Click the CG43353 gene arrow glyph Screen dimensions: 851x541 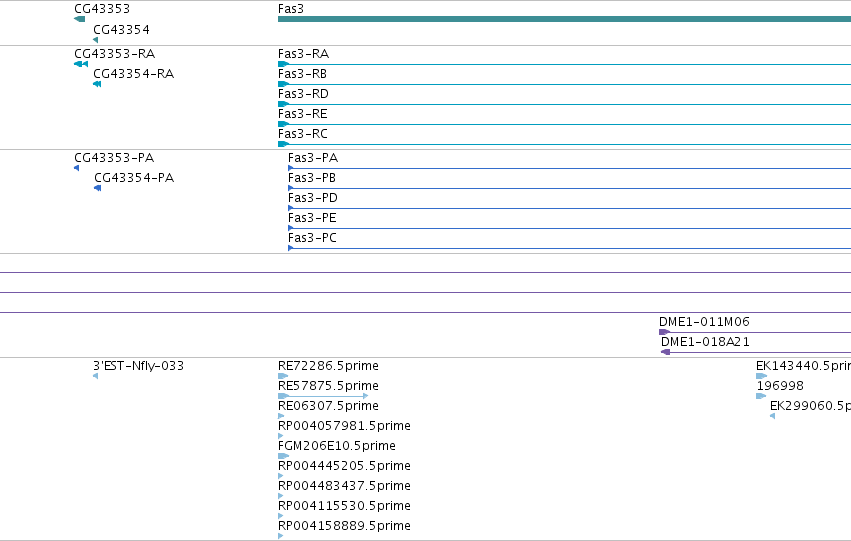coord(79,19)
